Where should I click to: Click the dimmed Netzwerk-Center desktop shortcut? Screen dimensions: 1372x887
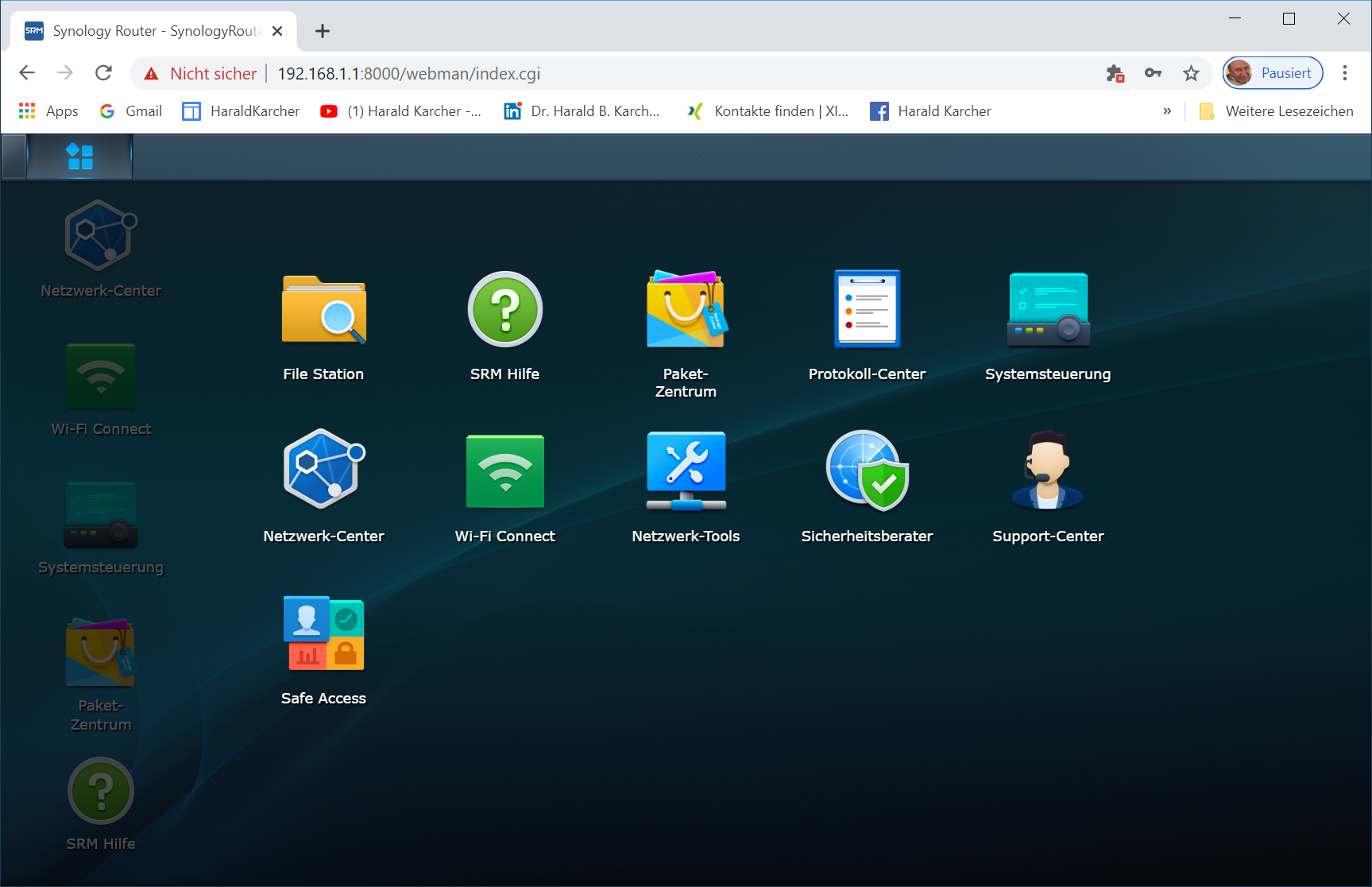pos(101,249)
